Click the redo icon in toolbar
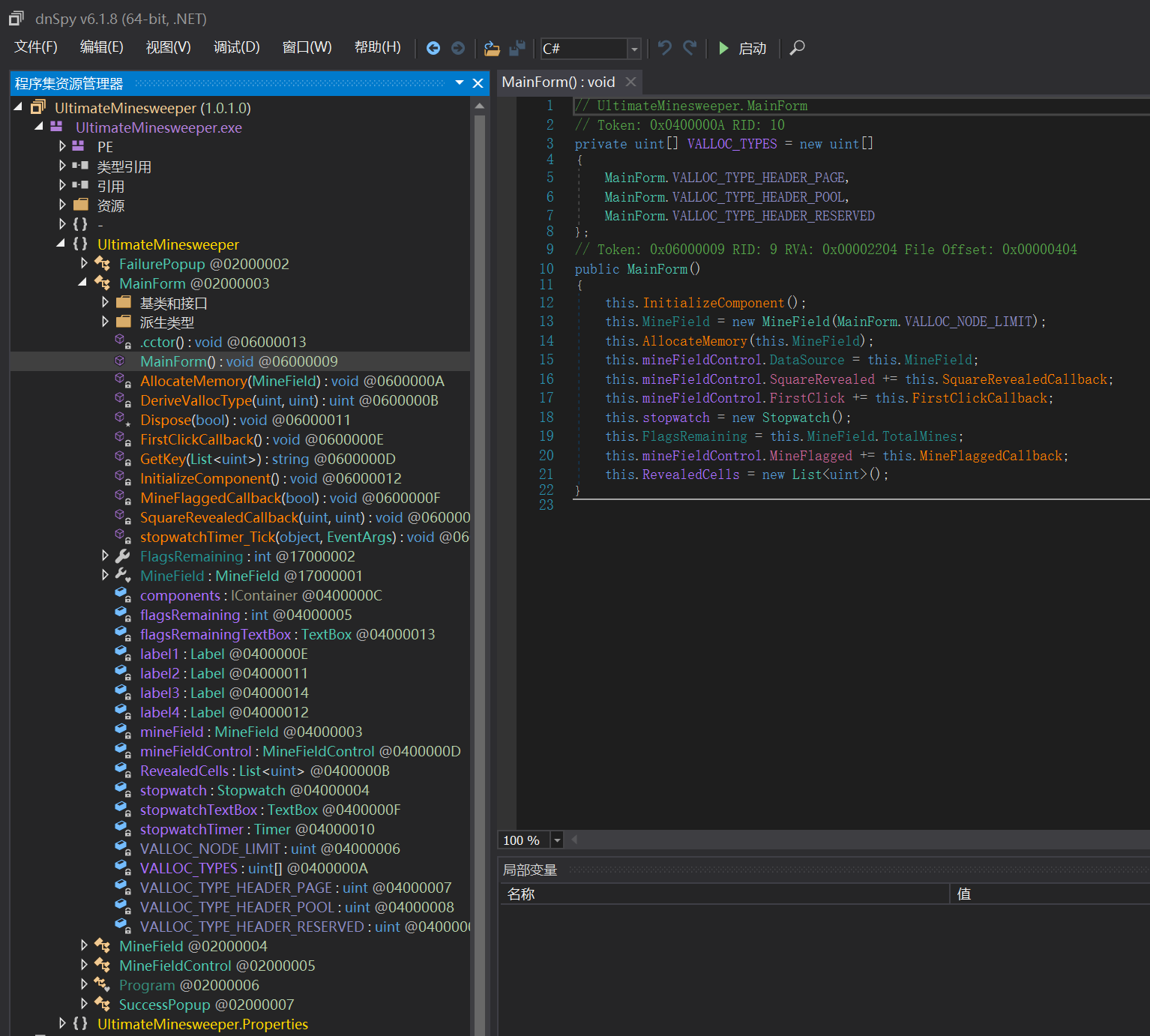Screen dimensions: 1150x1036 [690, 48]
